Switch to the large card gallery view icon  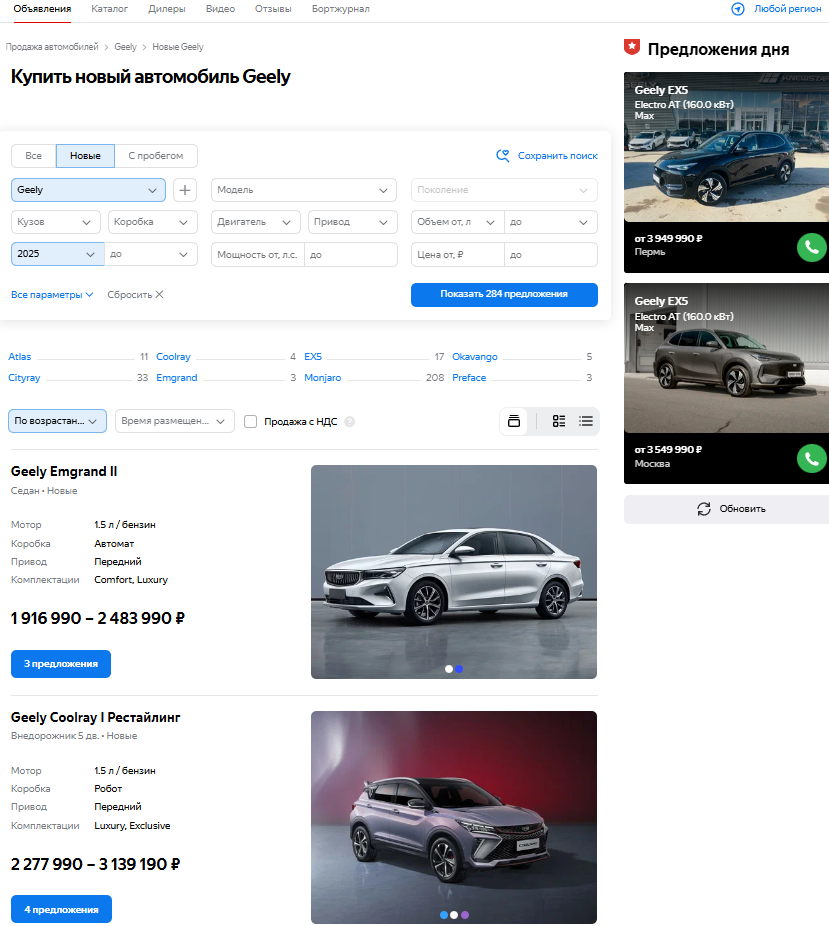514,421
